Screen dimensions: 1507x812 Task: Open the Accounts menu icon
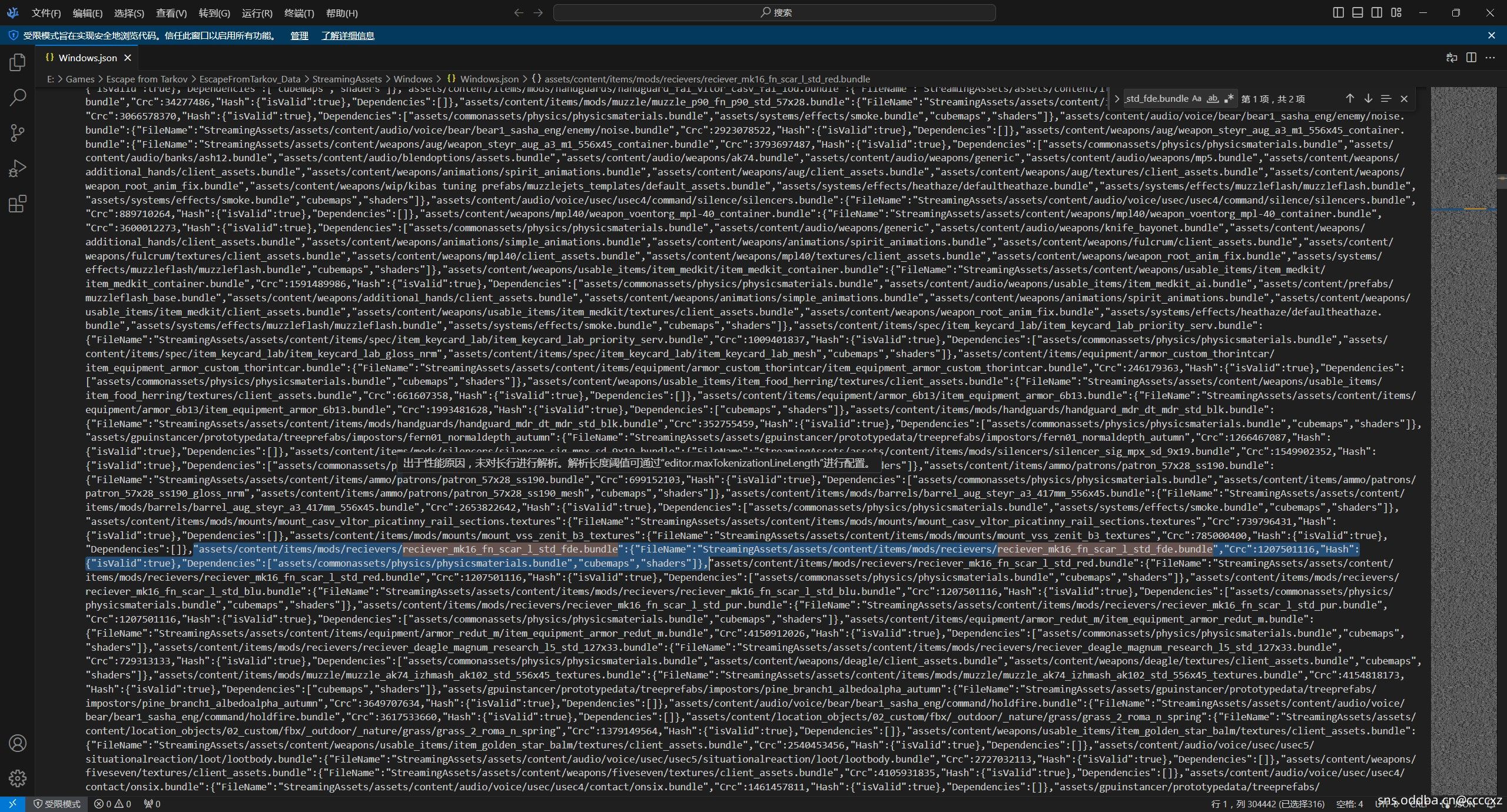(x=18, y=743)
